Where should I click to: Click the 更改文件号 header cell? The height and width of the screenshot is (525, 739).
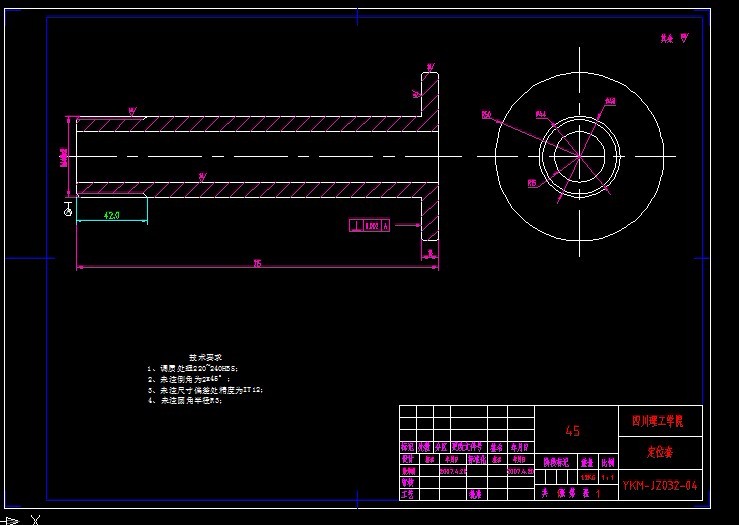coord(468,447)
